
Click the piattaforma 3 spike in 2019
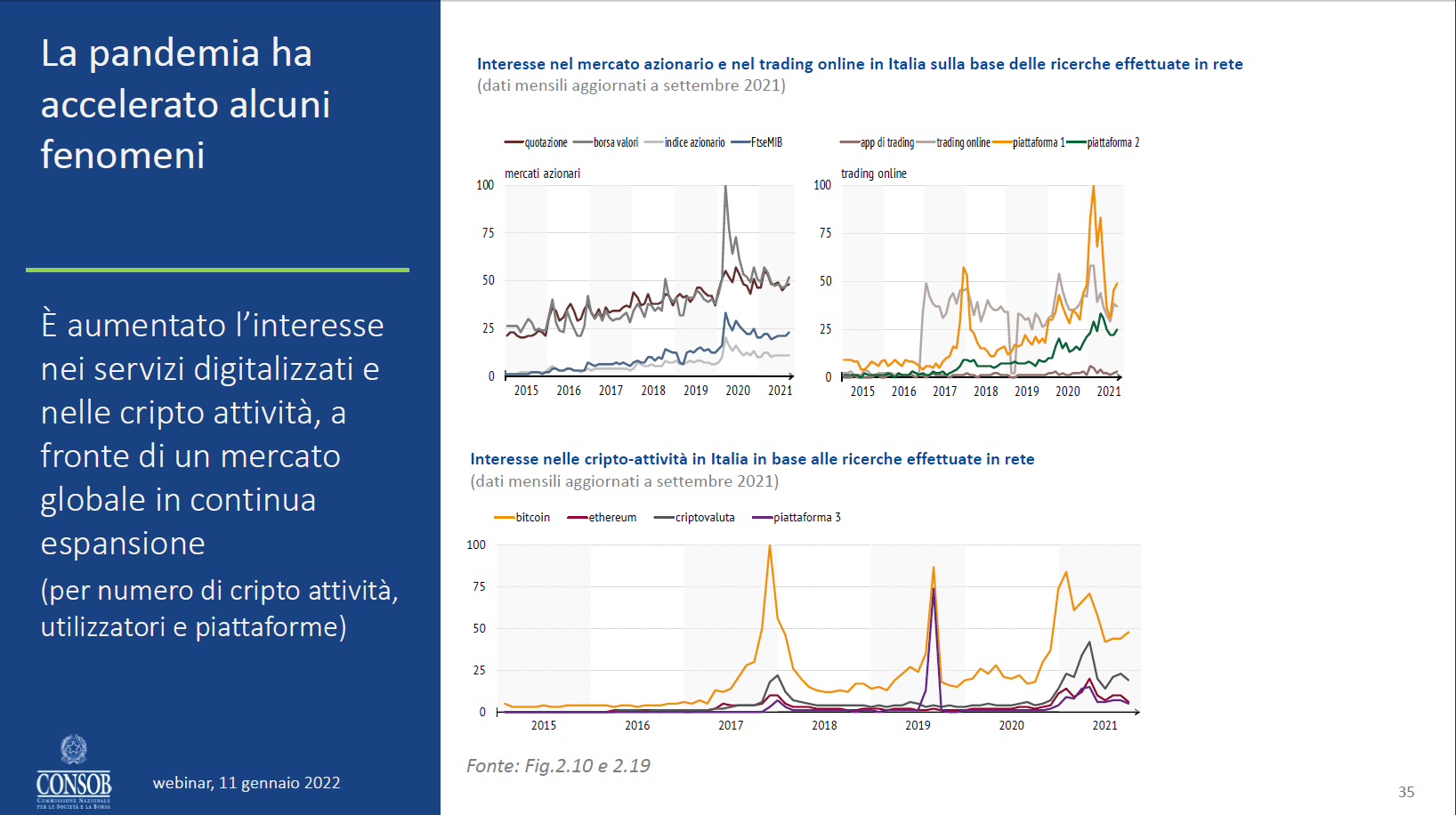[x=934, y=591]
